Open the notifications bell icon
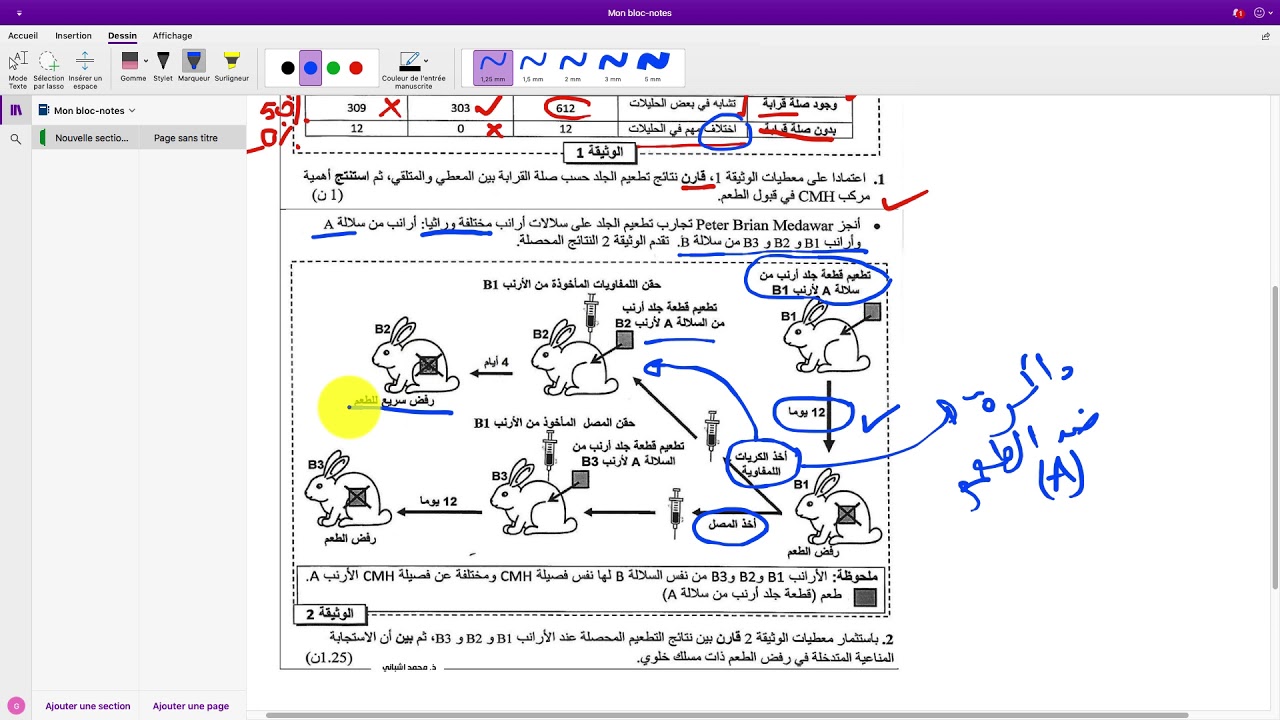This screenshot has width=1280, height=720. [x=1238, y=13]
